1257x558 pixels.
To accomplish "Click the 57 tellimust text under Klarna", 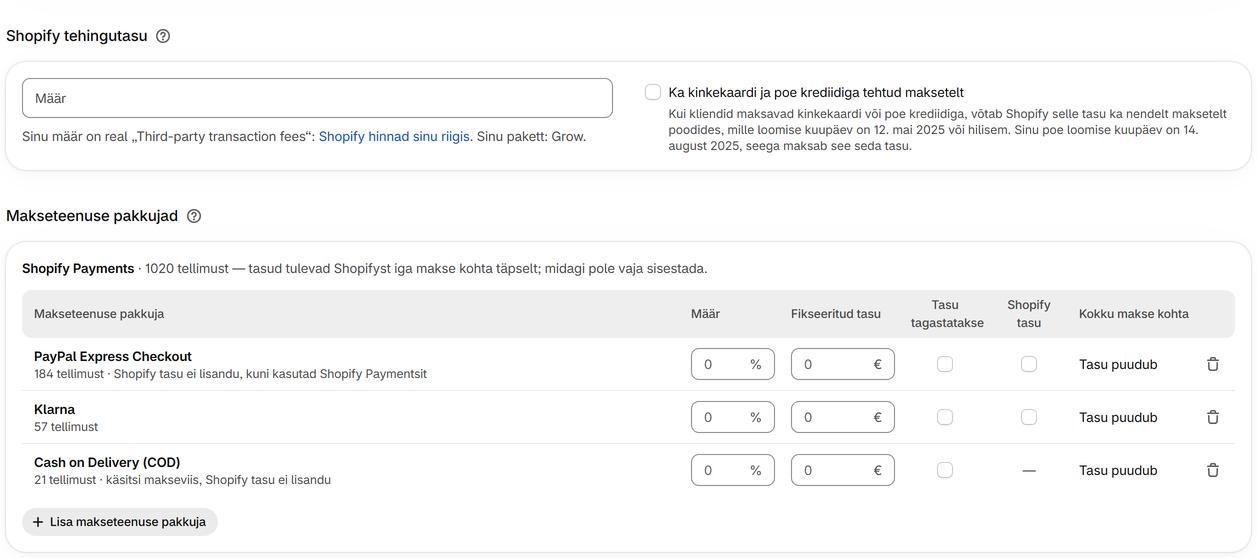I will click(66, 427).
